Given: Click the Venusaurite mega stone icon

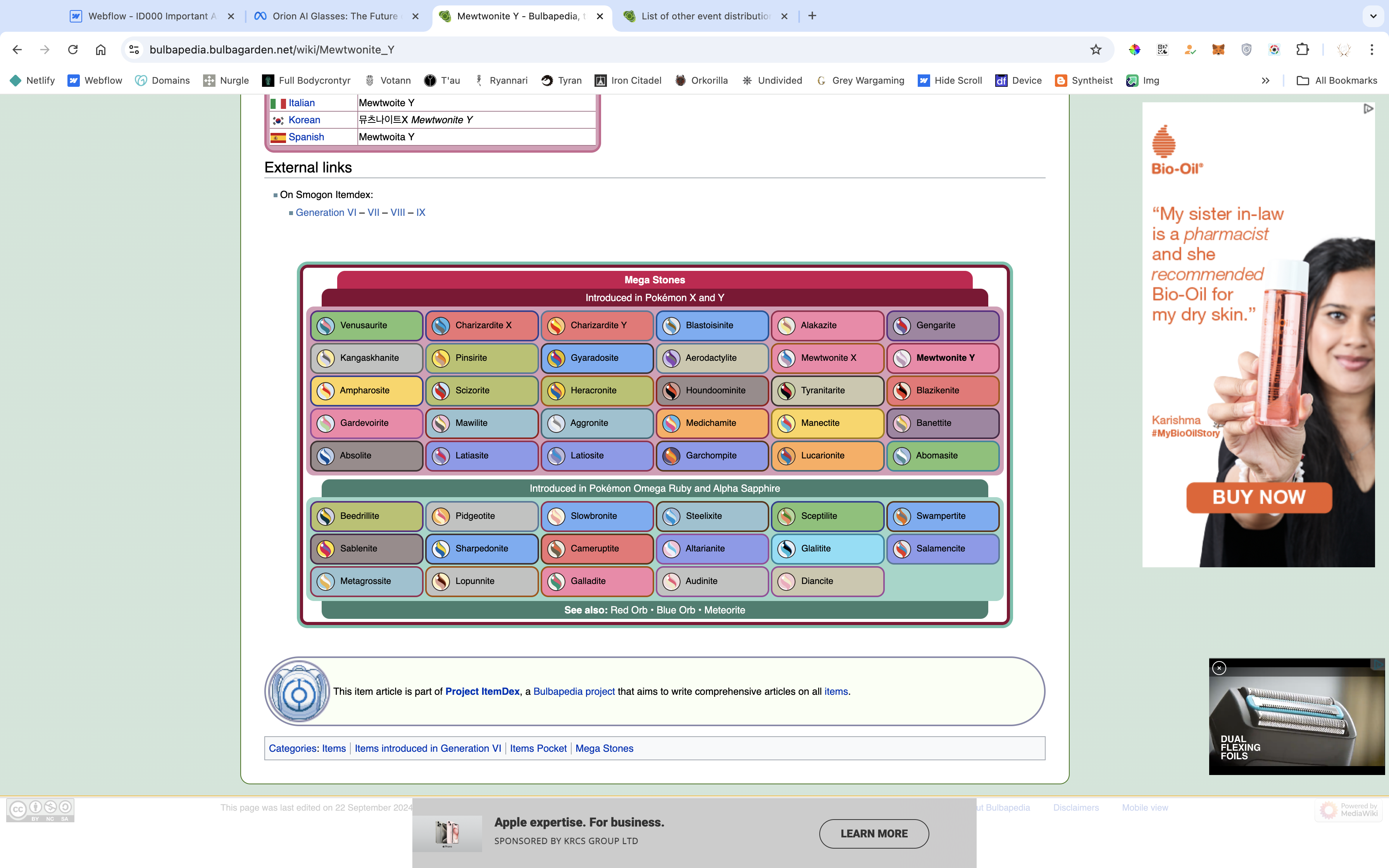Looking at the screenshot, I should click(326, 325).
